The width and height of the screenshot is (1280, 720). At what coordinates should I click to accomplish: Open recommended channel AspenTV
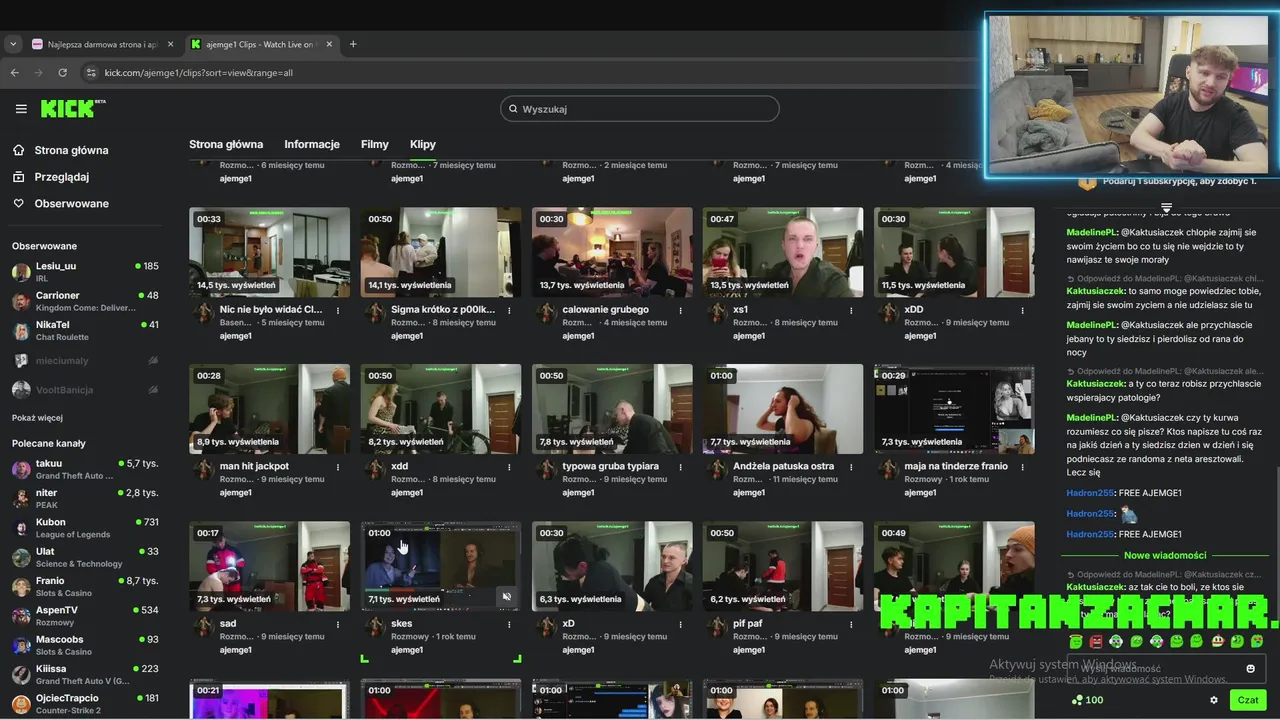(85, 615)
